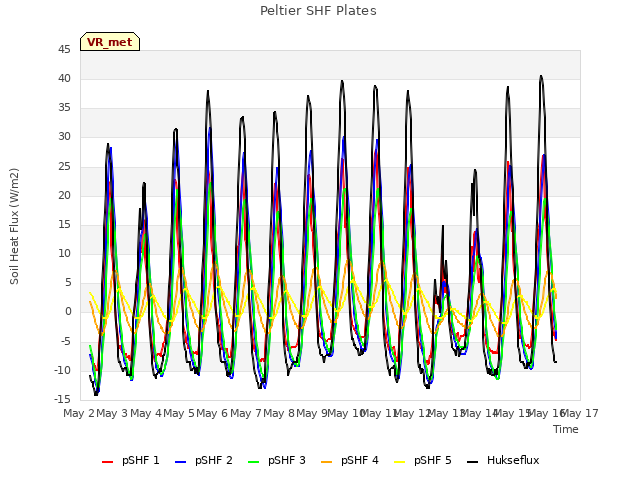Toggle Hukseflux series via legend label
Viewport: 640px width, 480px height.
pyautogui.click(x=513, y=460)
